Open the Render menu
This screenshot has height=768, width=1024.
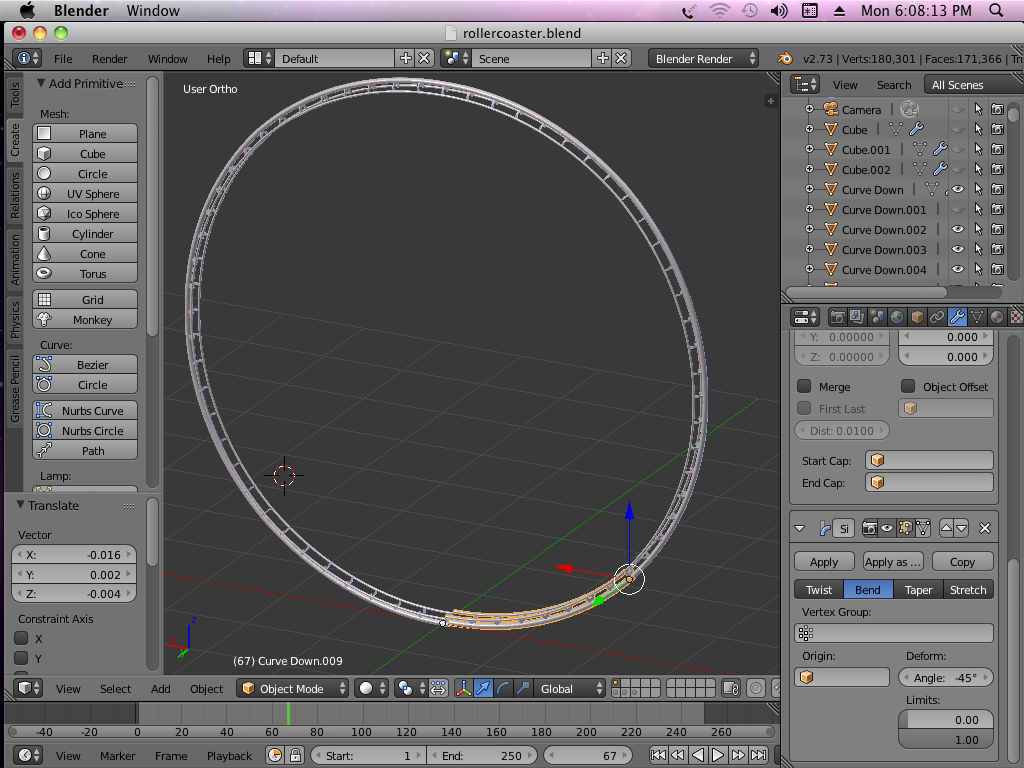[109, 59]
